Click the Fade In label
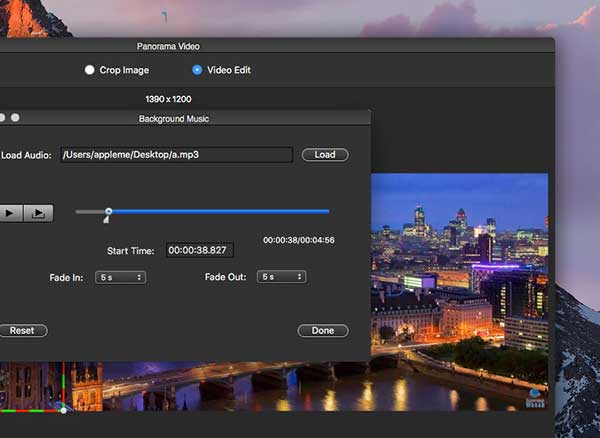The image size is (600, 438). [x=66, y=278]
